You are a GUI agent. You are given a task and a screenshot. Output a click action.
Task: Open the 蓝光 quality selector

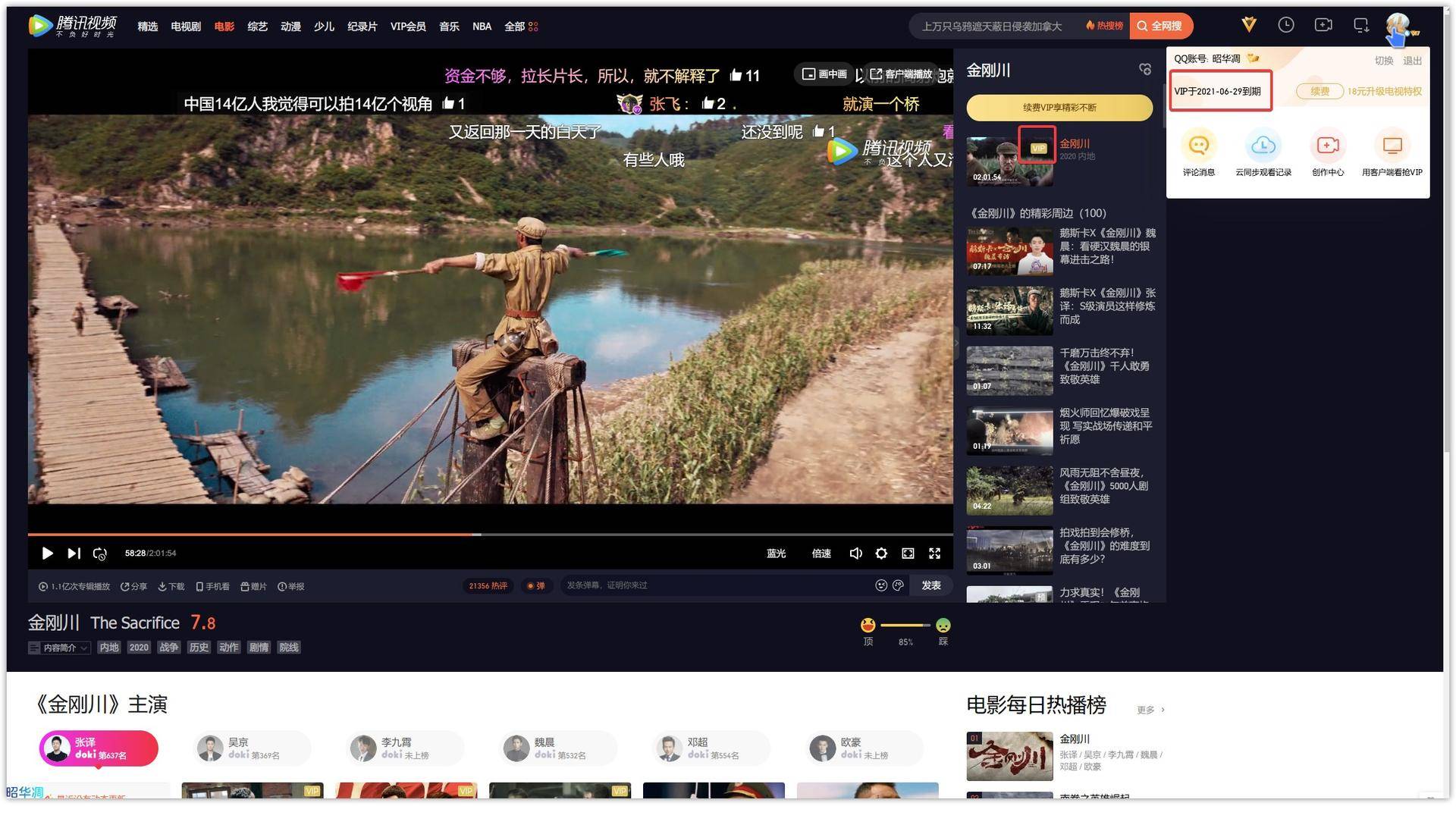coord(776,554)
